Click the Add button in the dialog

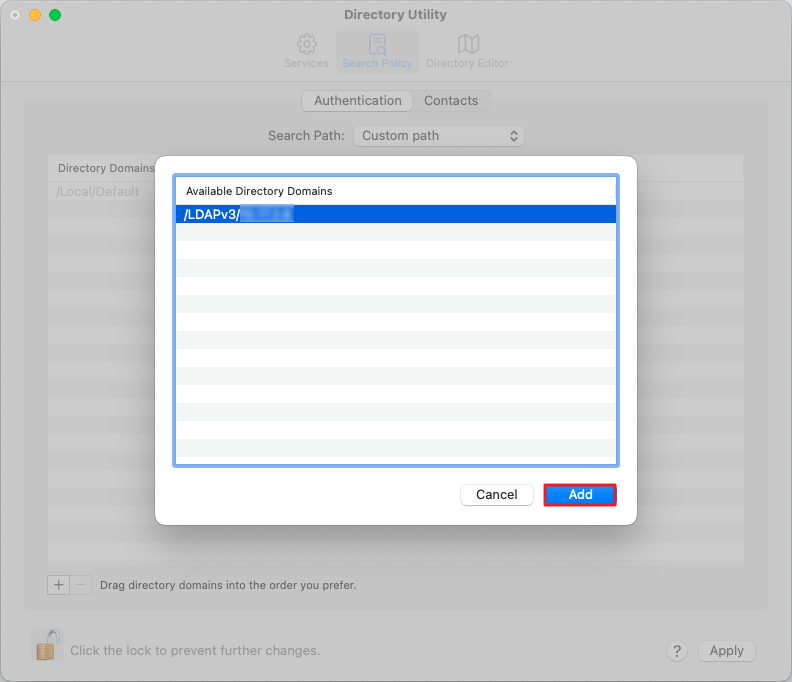click(x=580, y=495)
